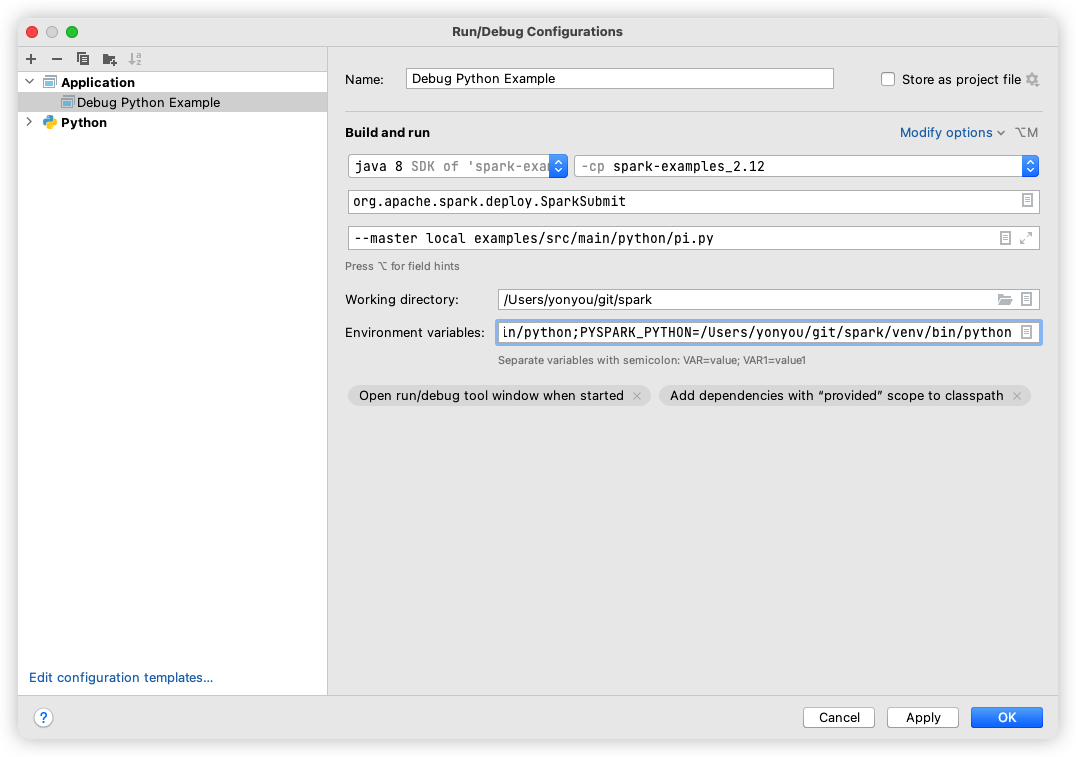This screenshot has height=757, width=1076.
Task: Create a new configuration folder
Action: click(108, 59)
